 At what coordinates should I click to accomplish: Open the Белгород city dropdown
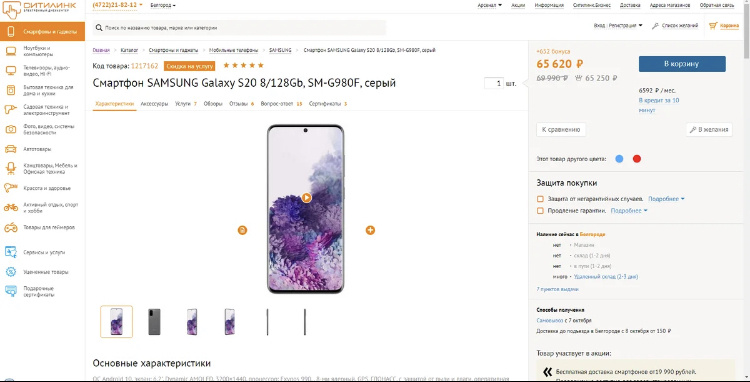pyautogui.click(x=163, y=5)
